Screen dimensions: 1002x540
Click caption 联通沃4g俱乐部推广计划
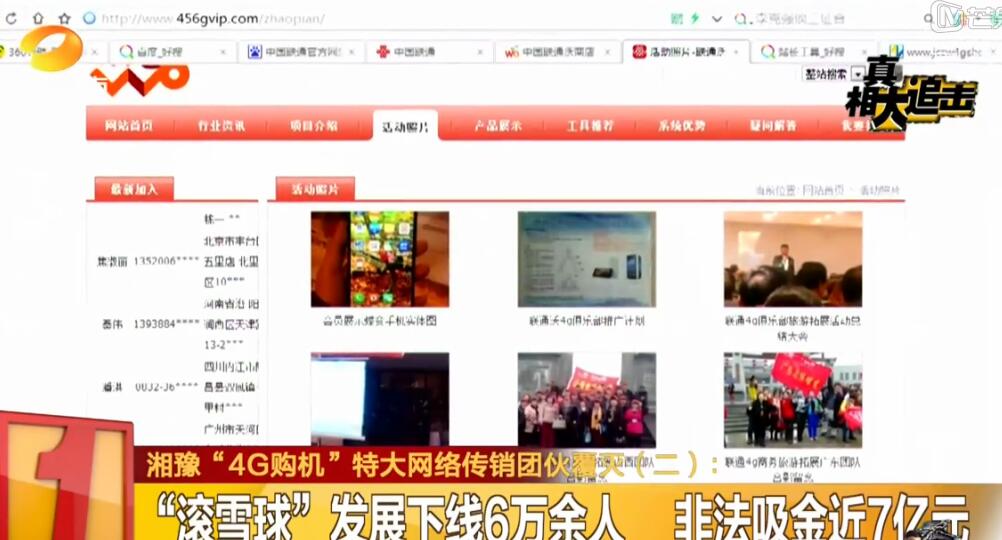pos(587,321)
